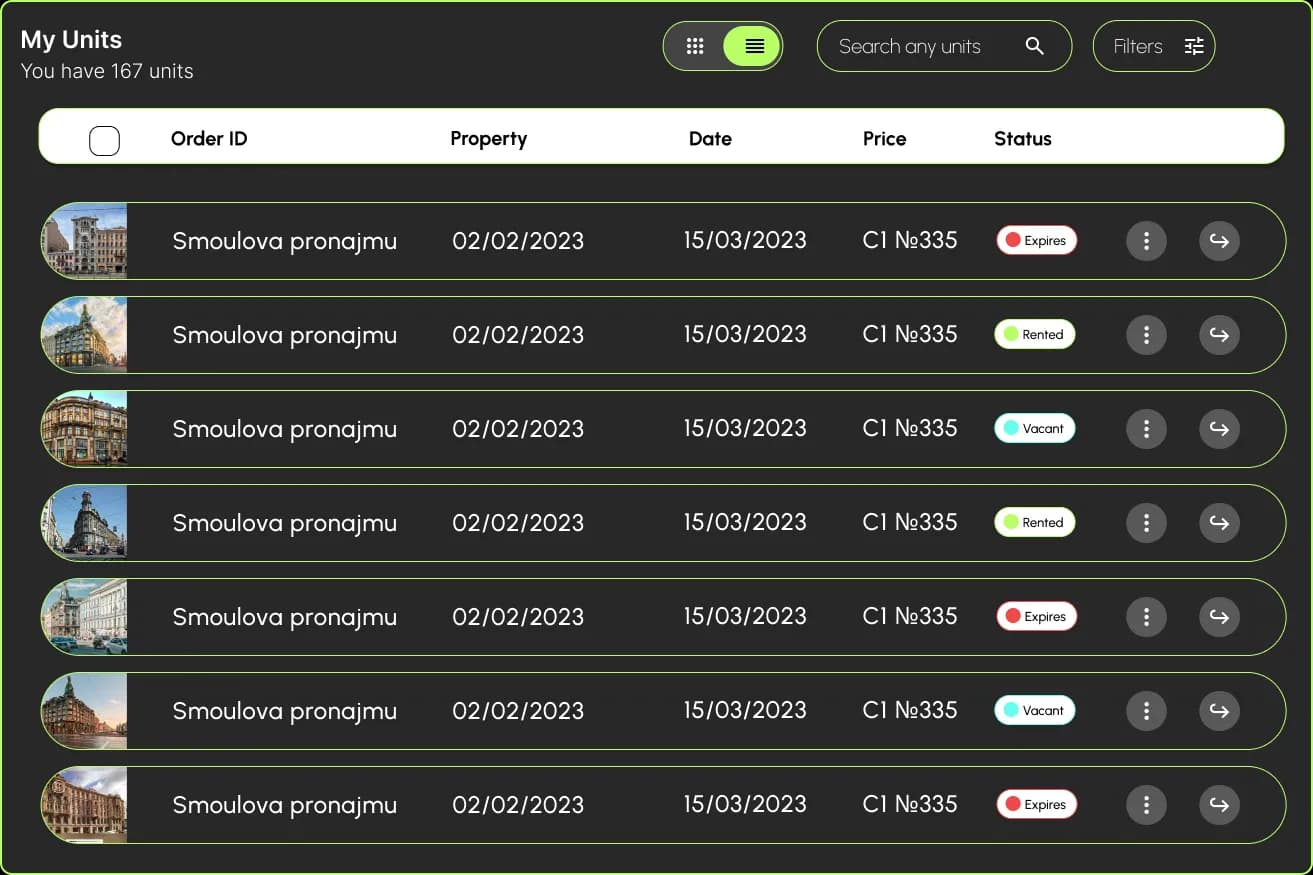Viewport: 1313px width, 875px height.
Task: Click share arrow on third row
Action: point(1219,429)
